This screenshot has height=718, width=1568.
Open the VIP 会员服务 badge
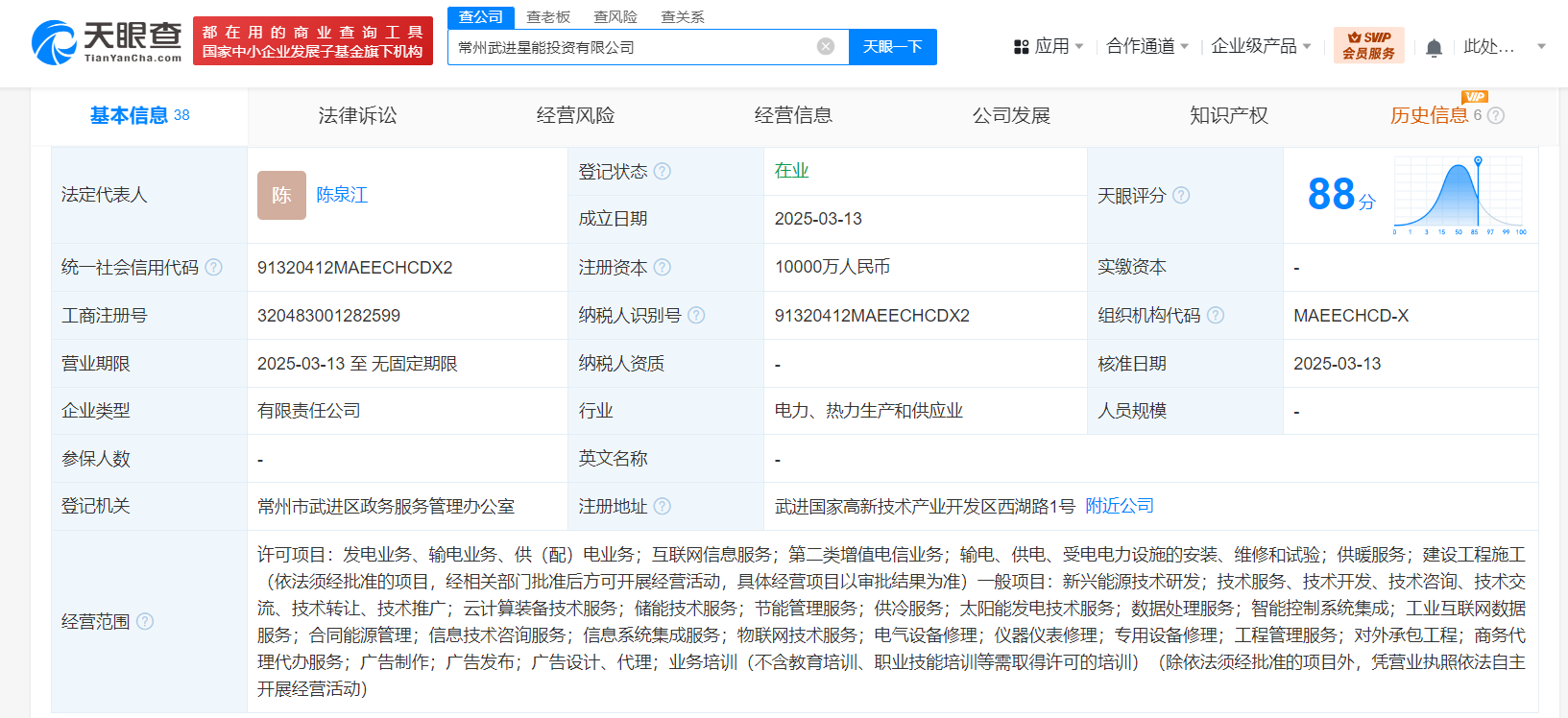[x=1368, y=46]
